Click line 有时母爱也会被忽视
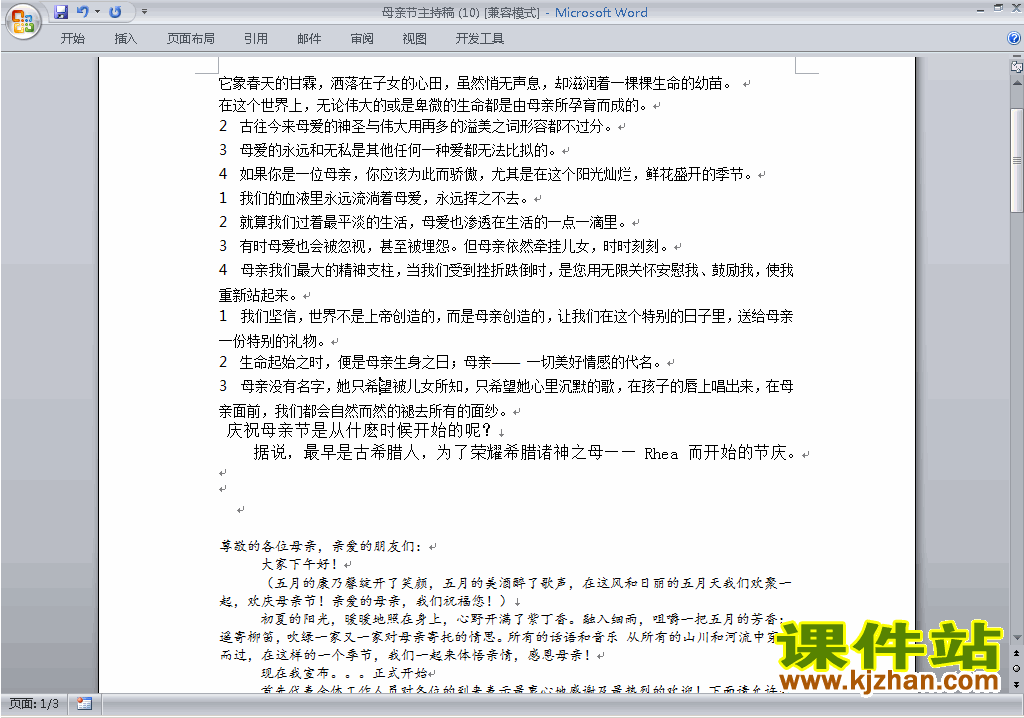Screen dimensions: 1024x718 [443, 246]
